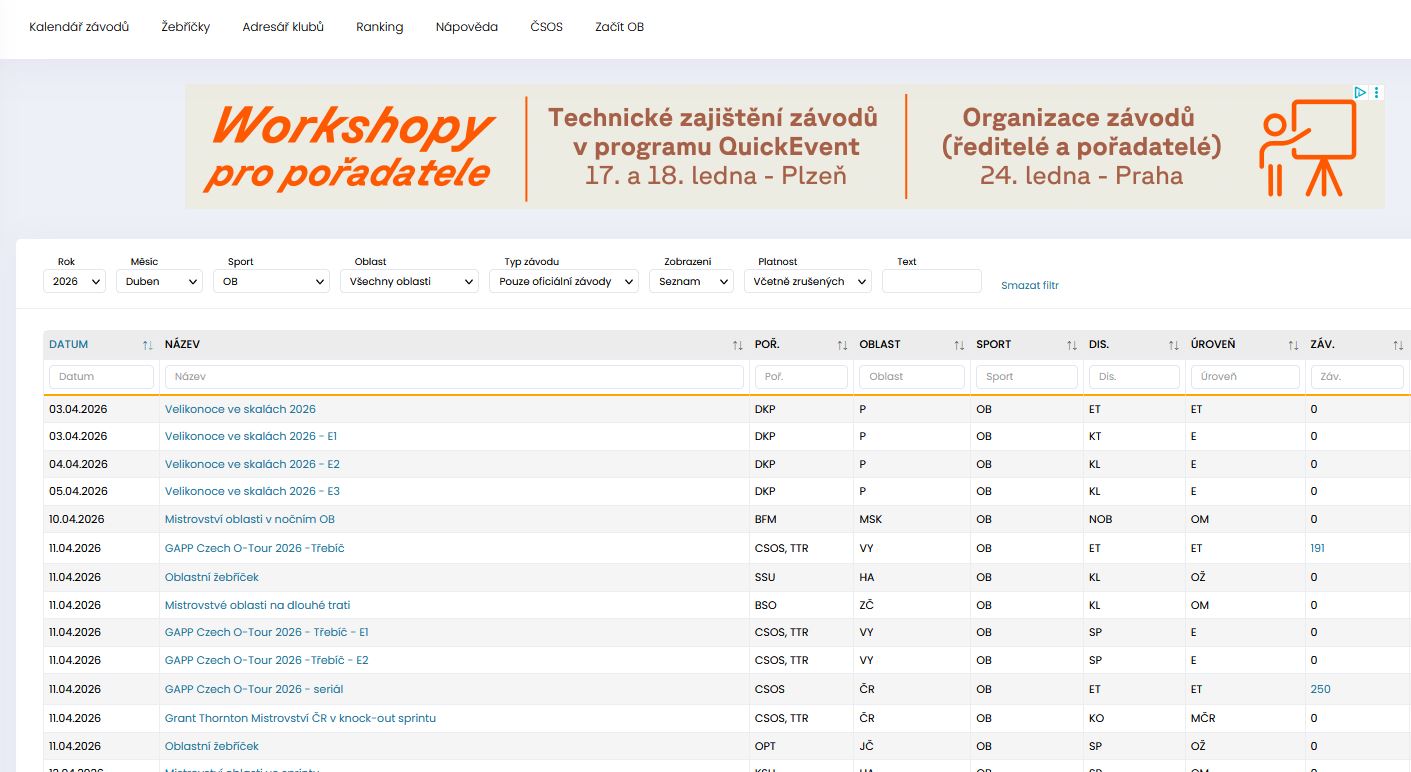1411x772 pixels.
Task: Click sort arrows in NÁZEV column header
Action: 737,345
